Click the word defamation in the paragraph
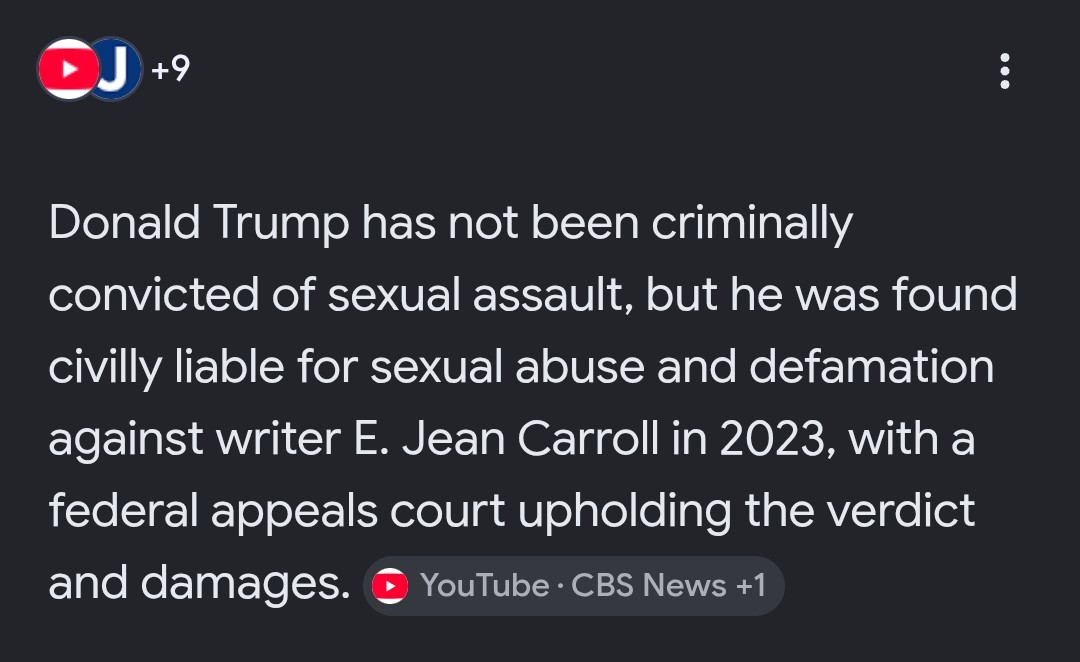Viewport: 1080px width, 662px height. [x=871, y=366]
